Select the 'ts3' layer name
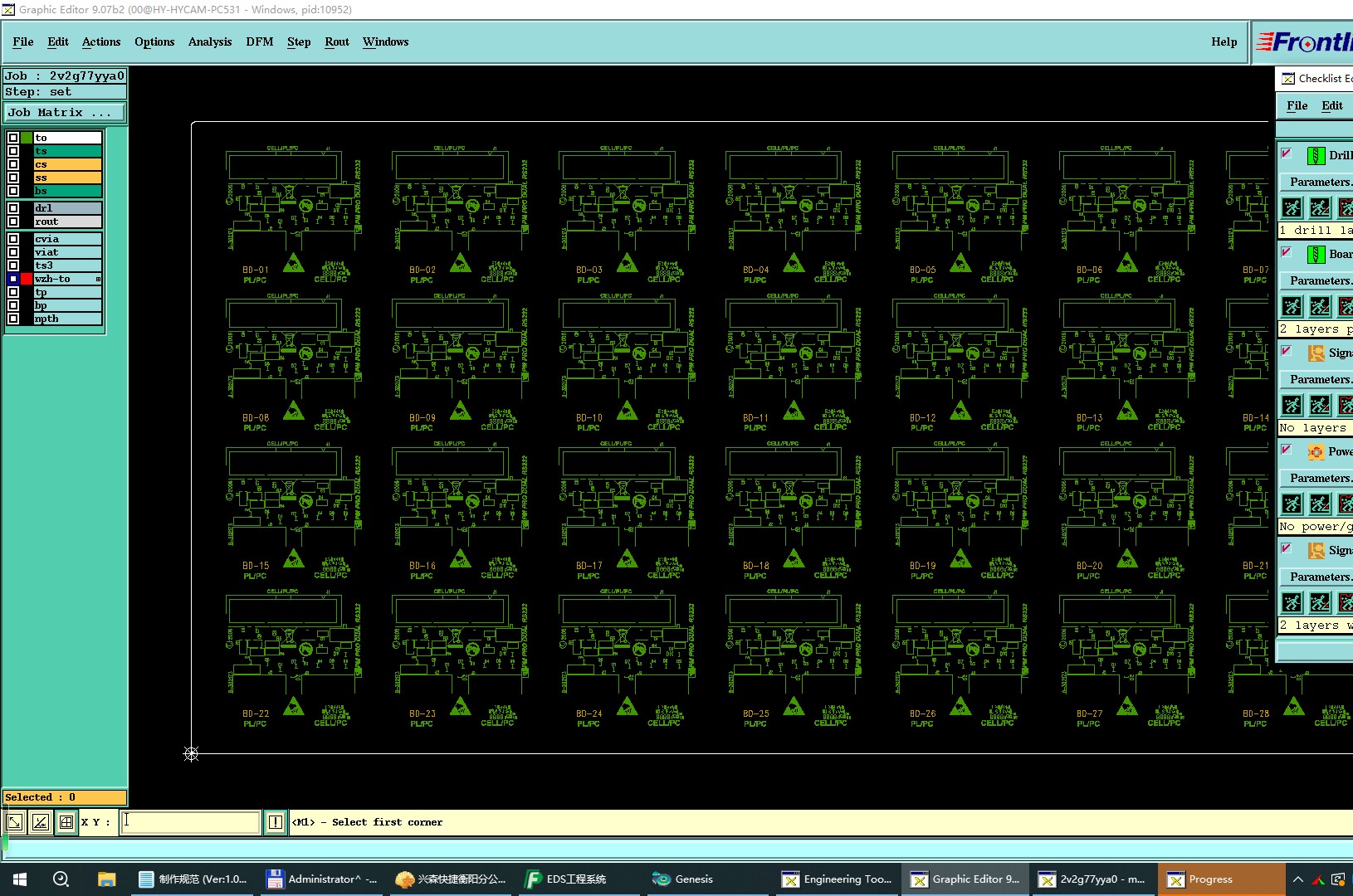 (x=68, y=265)
